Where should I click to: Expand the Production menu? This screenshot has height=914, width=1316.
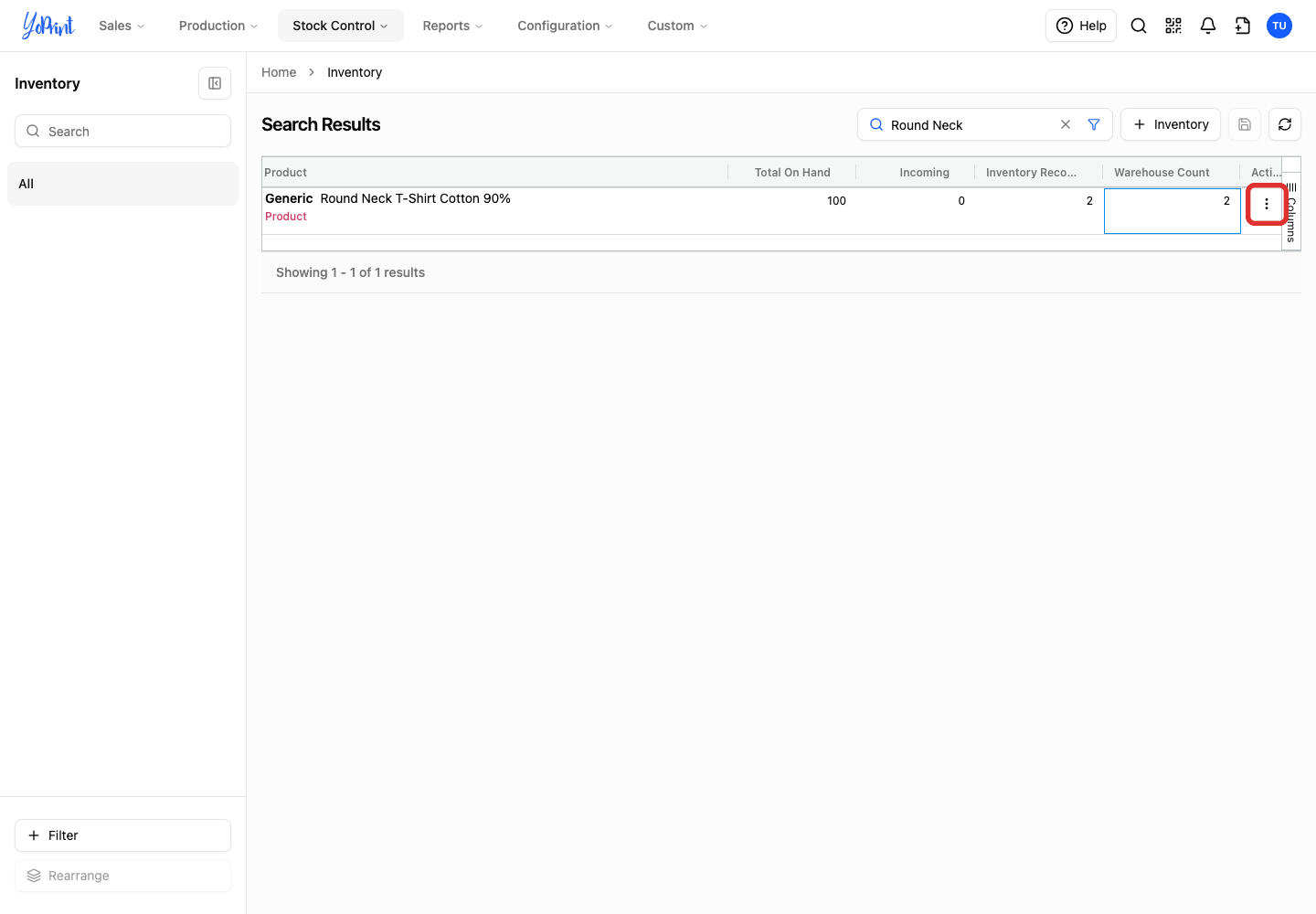(x=218, y=26)
